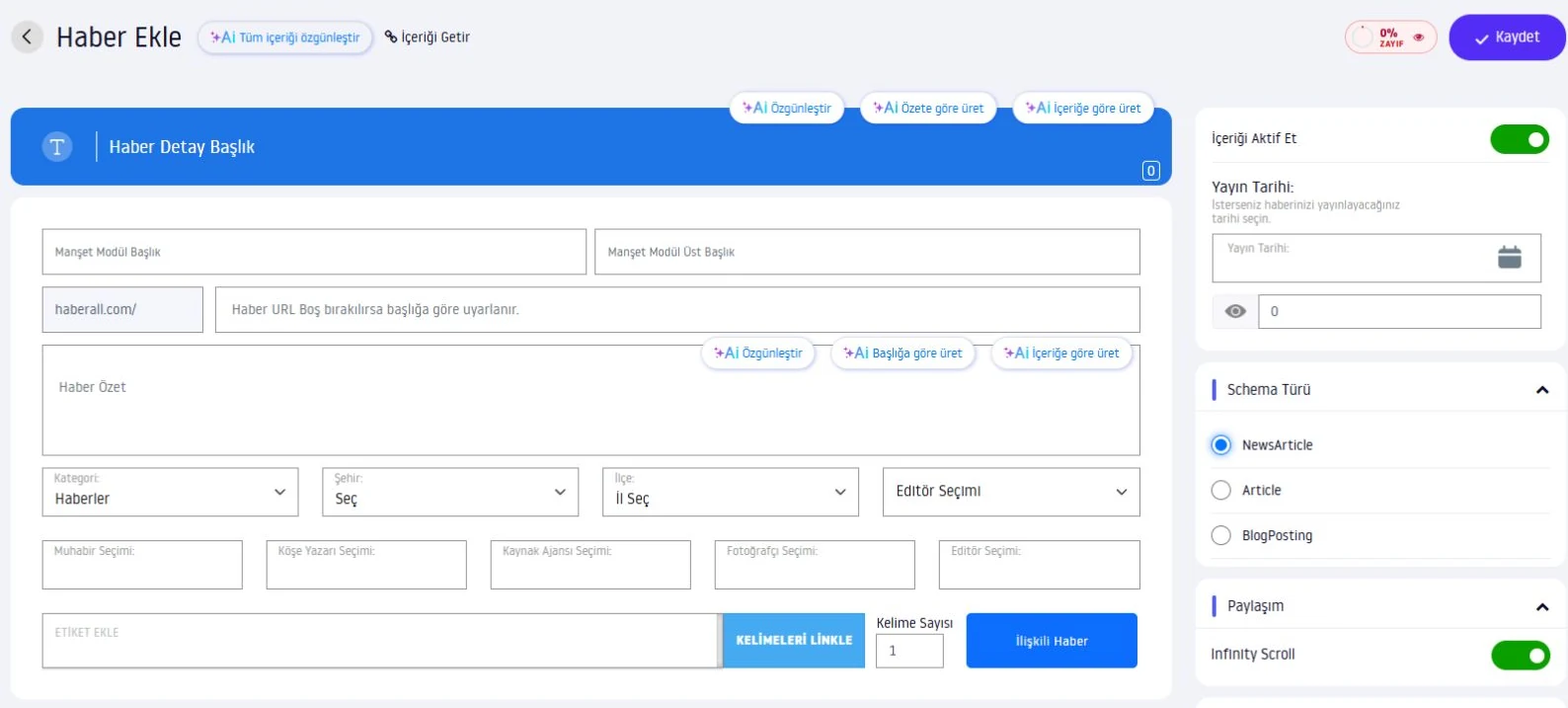
Task: Select the NewsArticle schema option
Action: [1221, 445]
